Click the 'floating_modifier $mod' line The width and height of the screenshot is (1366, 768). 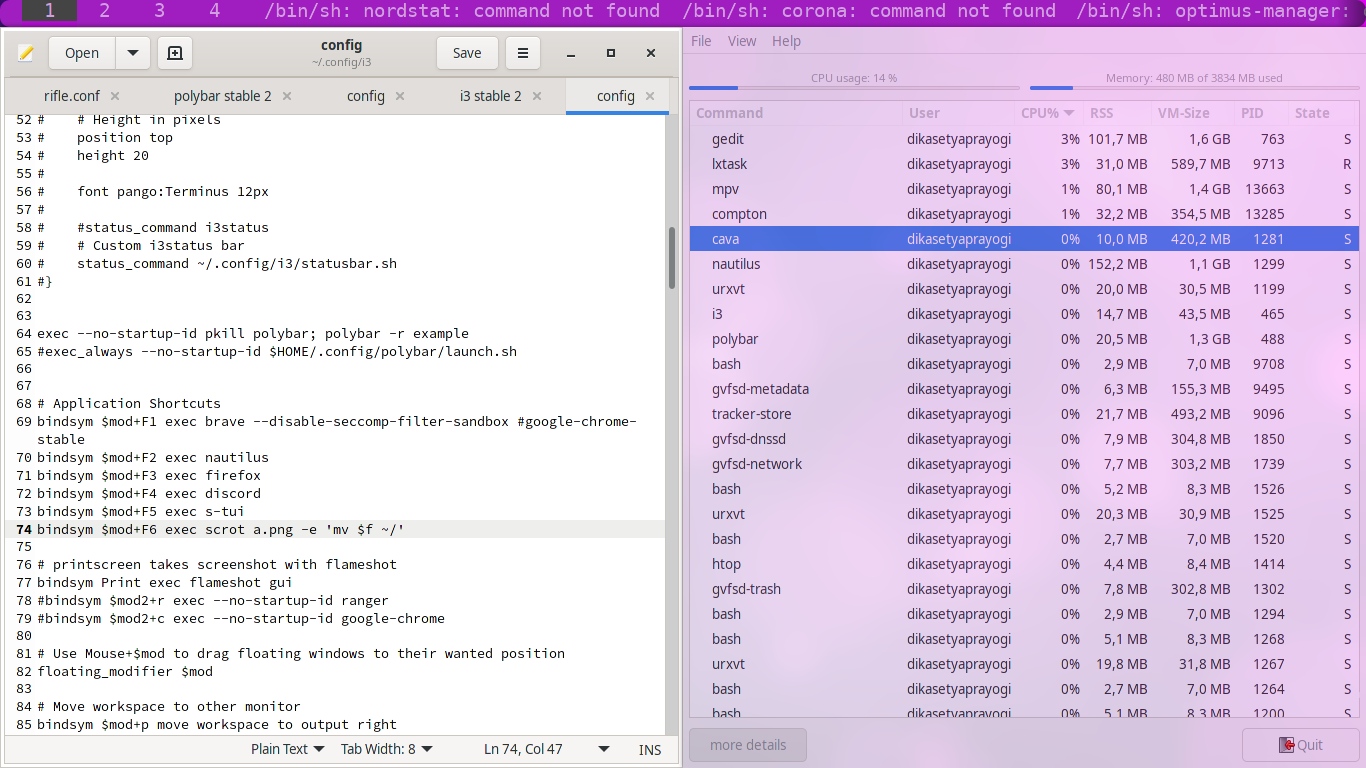tap(125, 671)
